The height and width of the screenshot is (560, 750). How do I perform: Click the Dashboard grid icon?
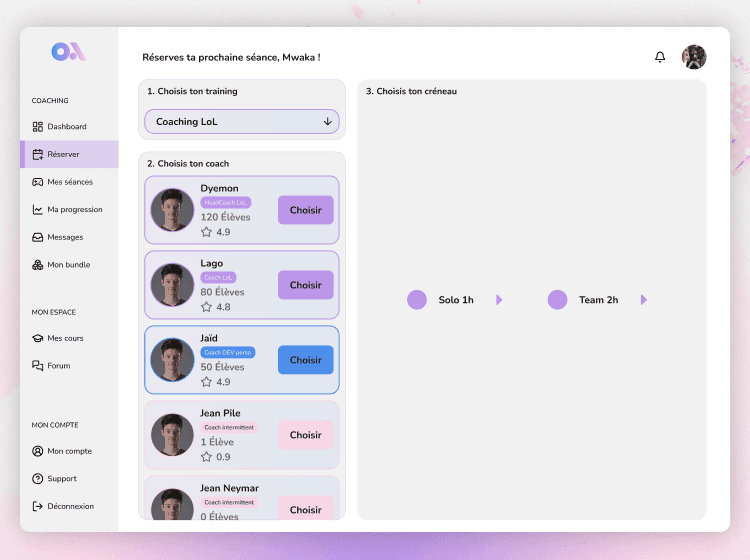point(38,127)
